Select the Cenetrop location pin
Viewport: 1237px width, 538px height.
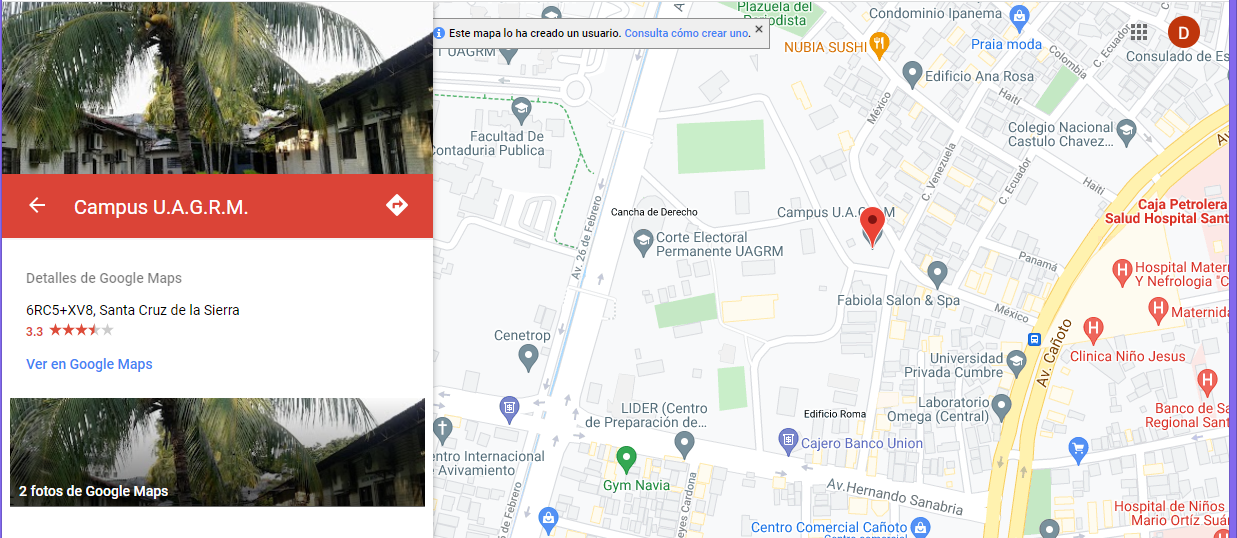coord(529,356)
